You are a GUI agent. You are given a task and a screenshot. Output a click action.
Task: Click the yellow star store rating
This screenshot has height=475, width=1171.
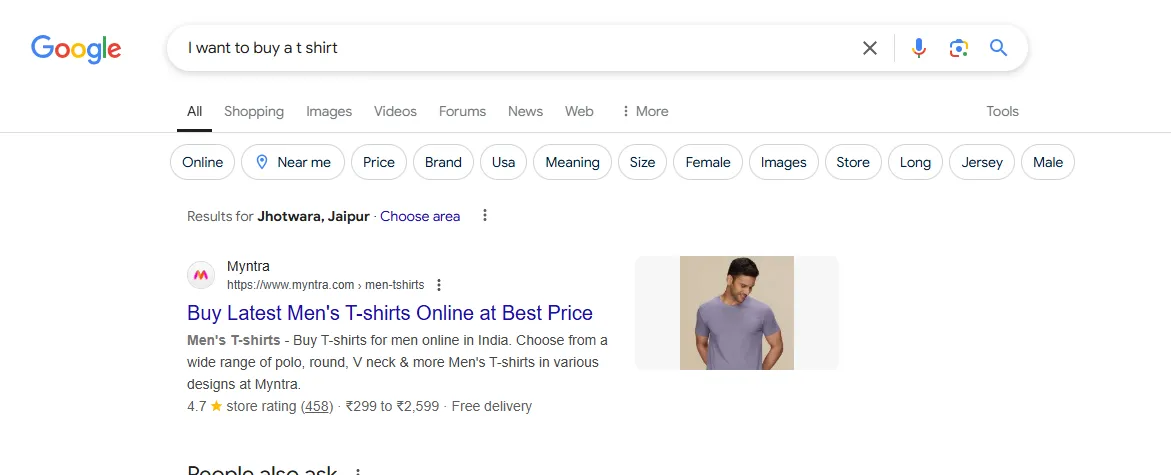pyautogui.click(x=217, y=406)
